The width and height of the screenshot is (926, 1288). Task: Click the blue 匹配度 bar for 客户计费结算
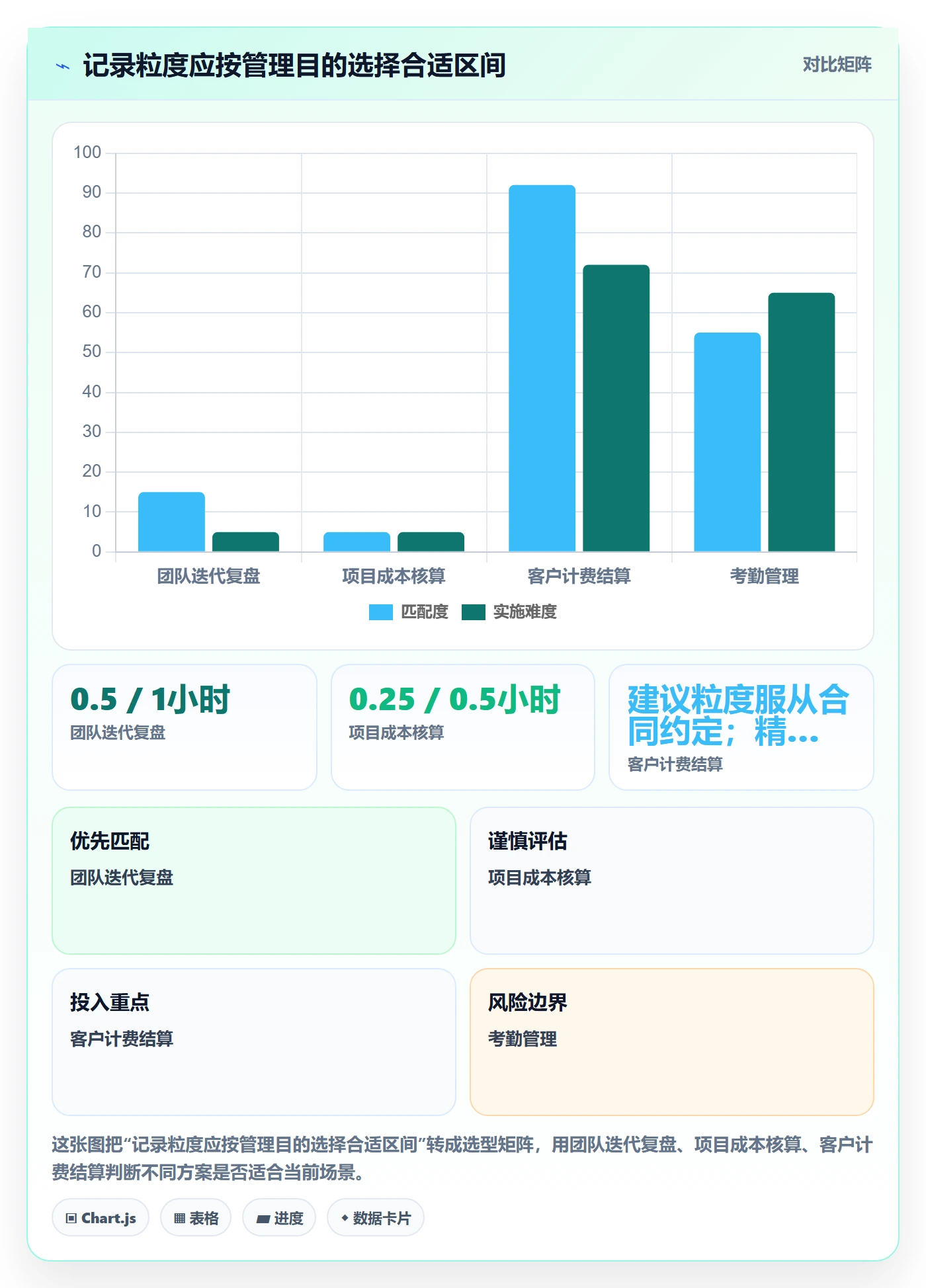(x=542, y=368)
